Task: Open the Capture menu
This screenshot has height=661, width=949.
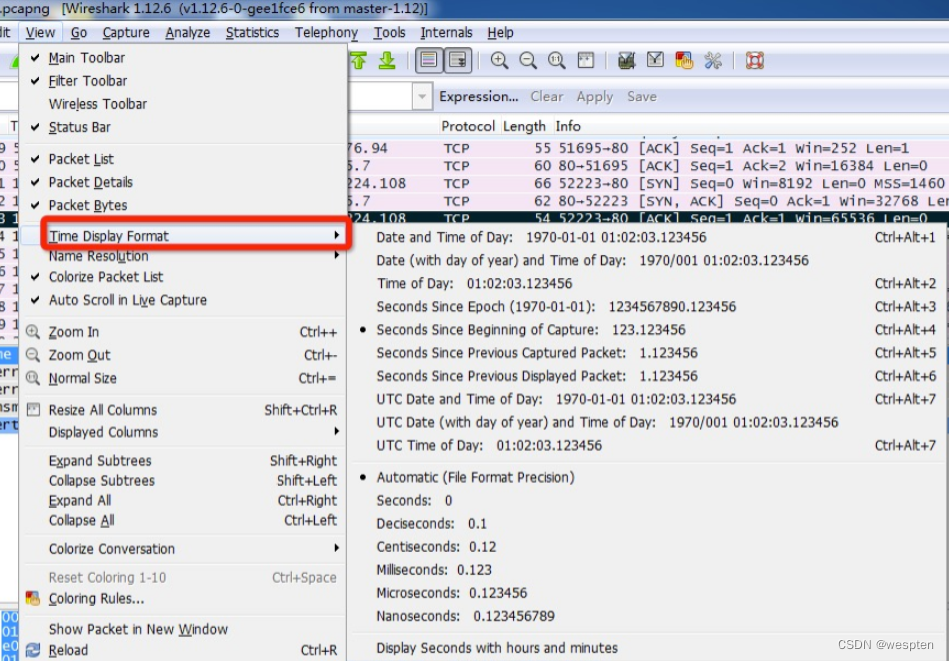Action: point(126,33)
